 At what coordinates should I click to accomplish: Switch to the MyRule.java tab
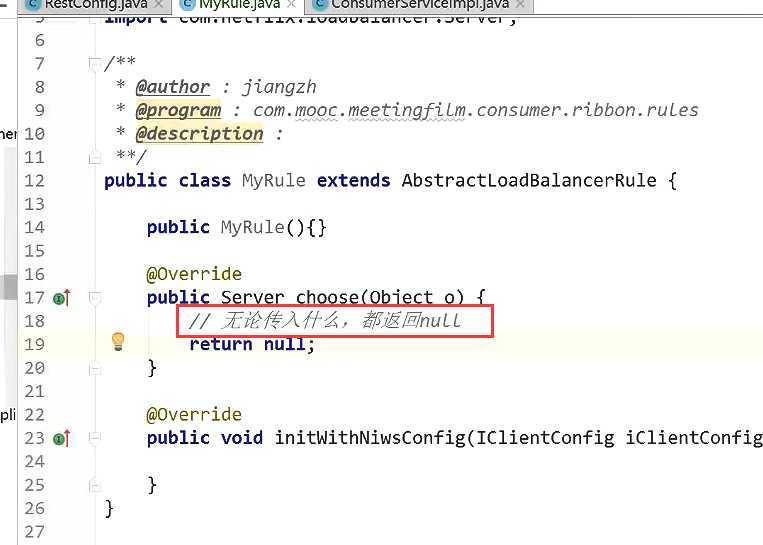(239, 5)
